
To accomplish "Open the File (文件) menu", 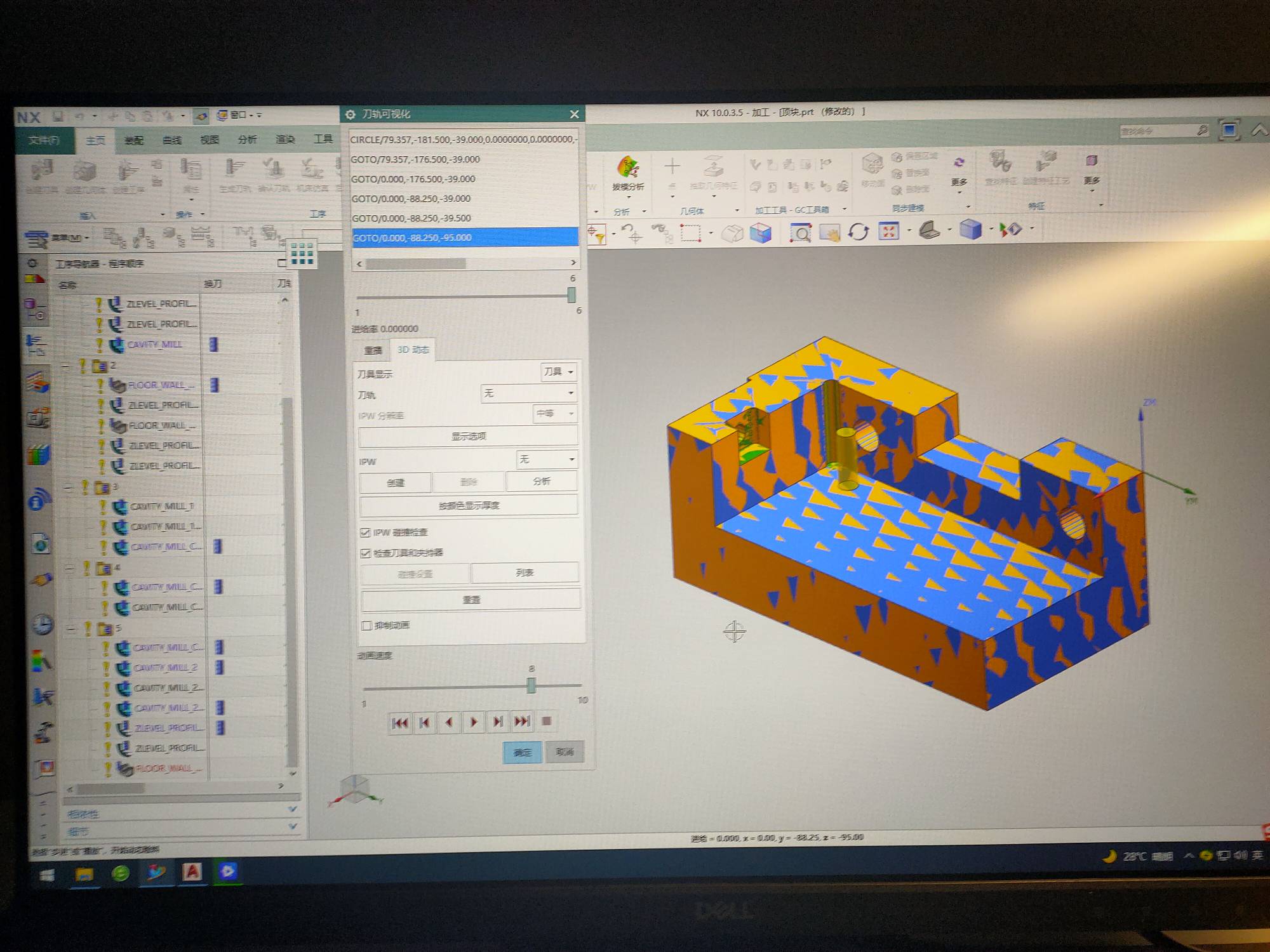I will point(44,140).
